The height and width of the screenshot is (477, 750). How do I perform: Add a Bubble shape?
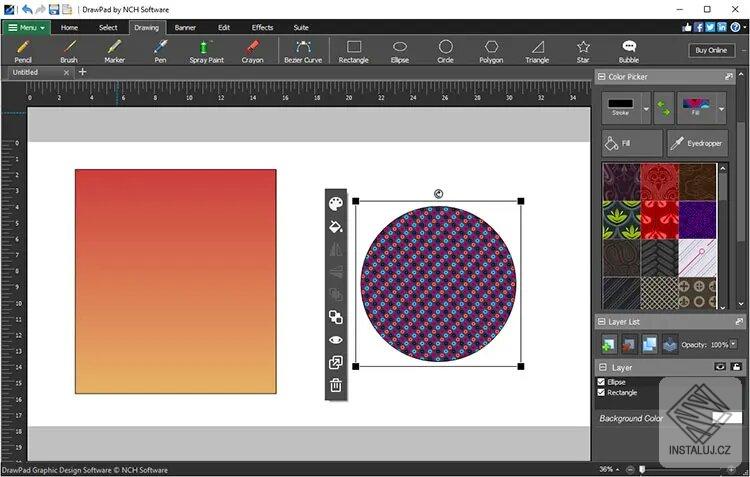pos(628,51)
